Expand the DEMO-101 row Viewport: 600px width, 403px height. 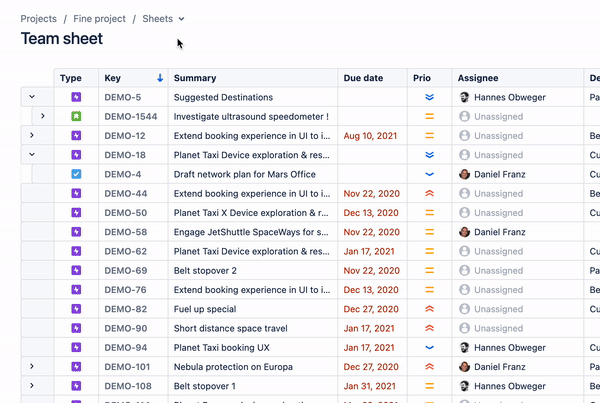(32, 367)
